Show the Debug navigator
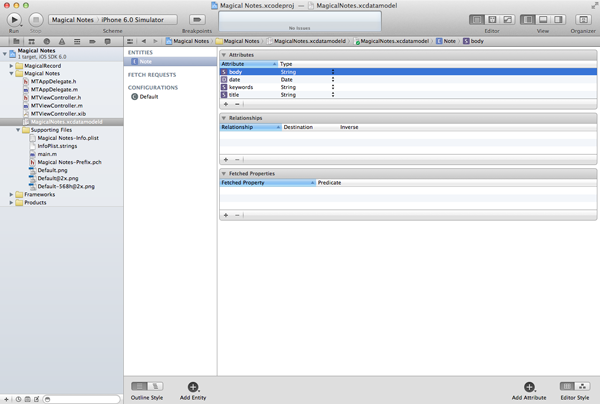This screenshot has height=404, width=600. 77,41
